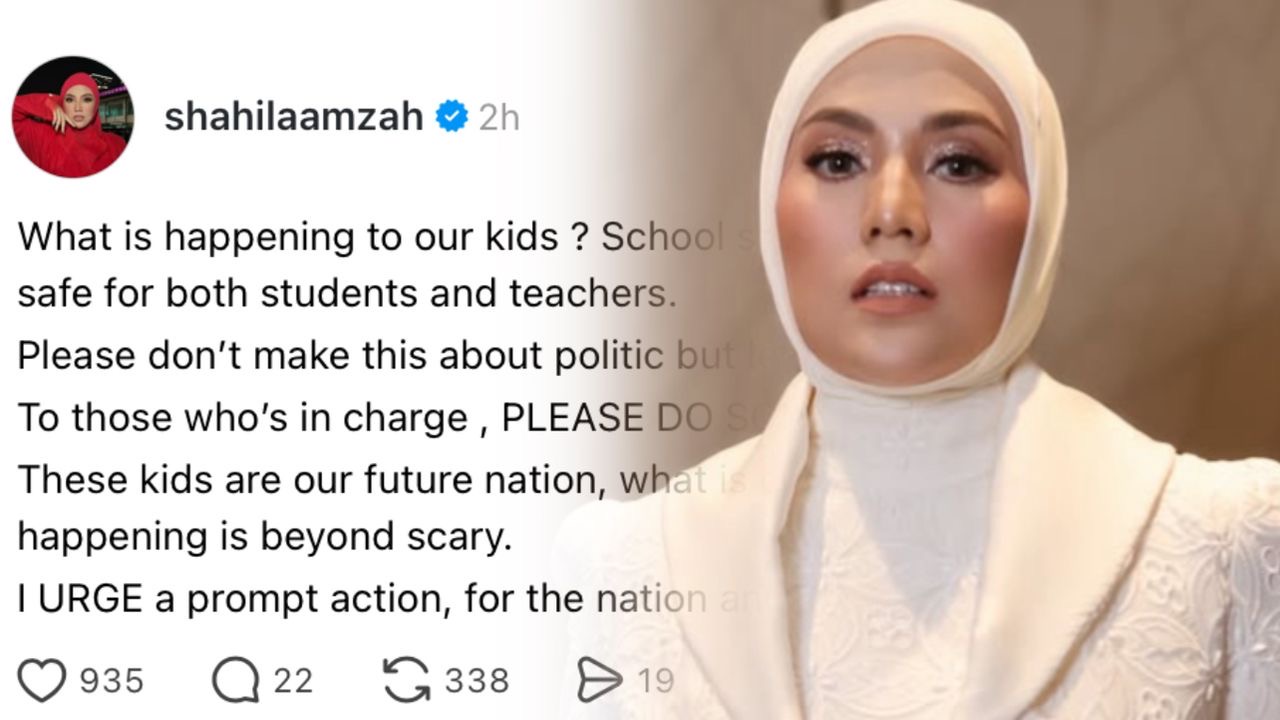Click the blue verified badge
This screenshot has height=720, width=1280.
pos(453,116)
